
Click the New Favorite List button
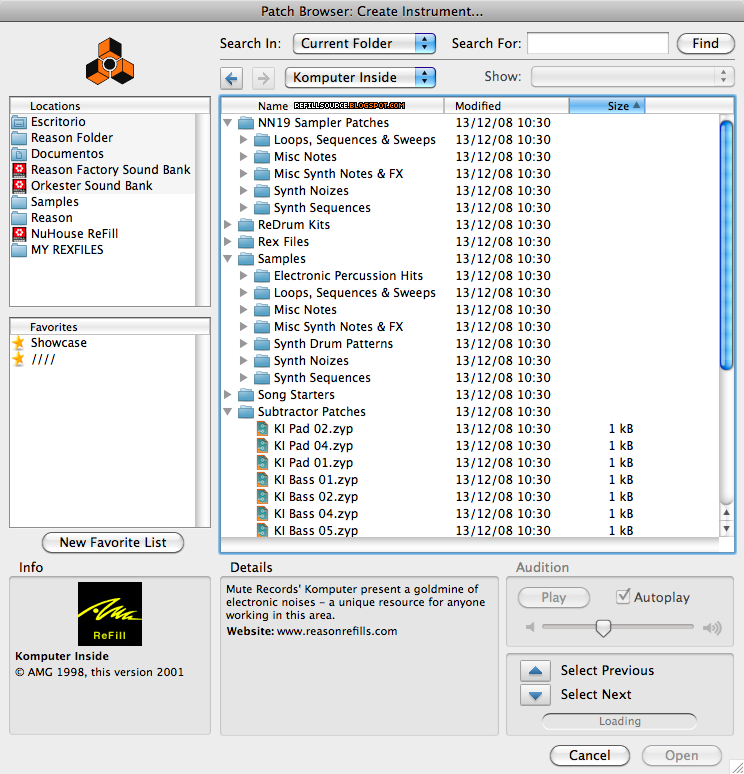(x=113, y=542)
